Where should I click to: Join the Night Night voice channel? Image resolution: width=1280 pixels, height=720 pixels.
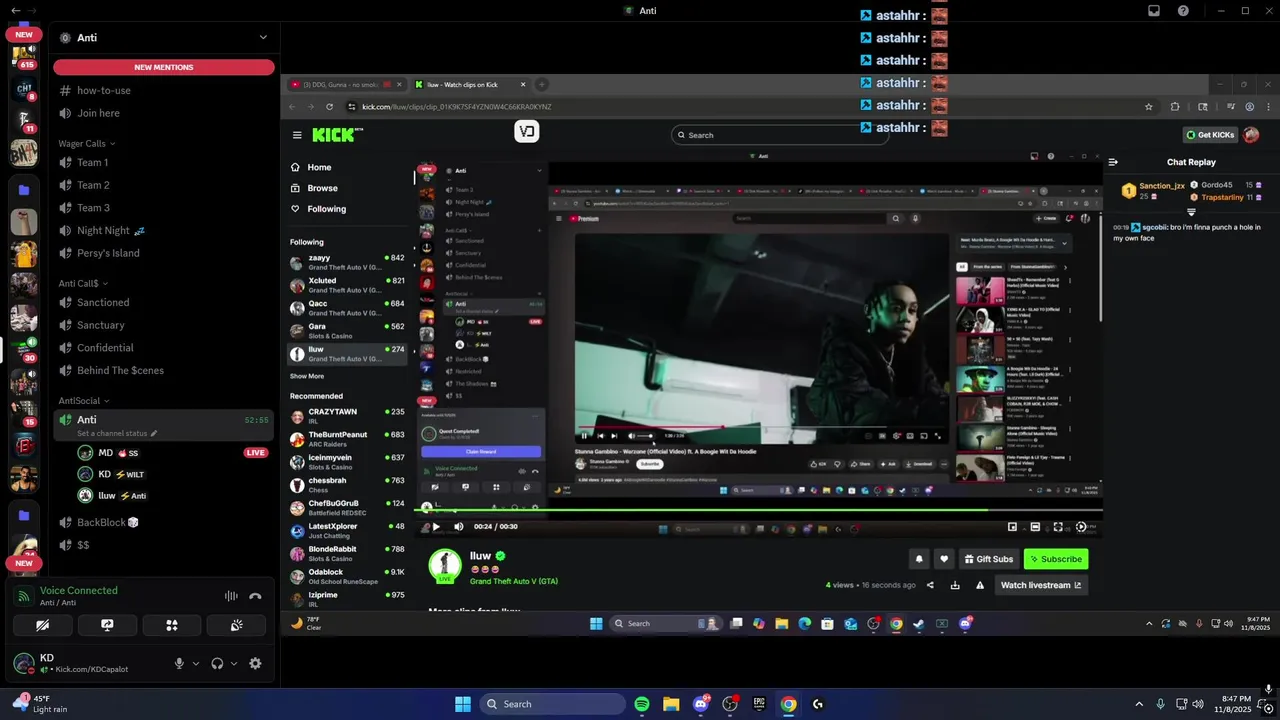click(103, 230)
